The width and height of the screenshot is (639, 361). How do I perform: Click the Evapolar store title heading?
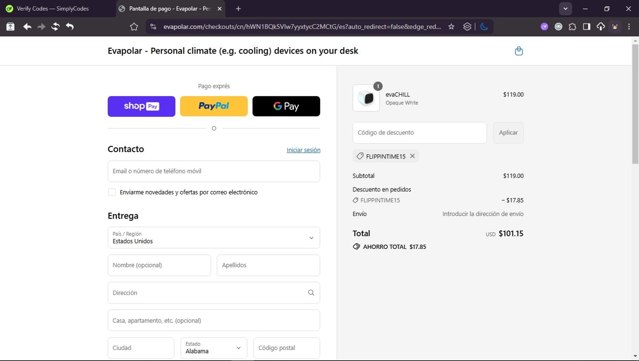point(233,51)
